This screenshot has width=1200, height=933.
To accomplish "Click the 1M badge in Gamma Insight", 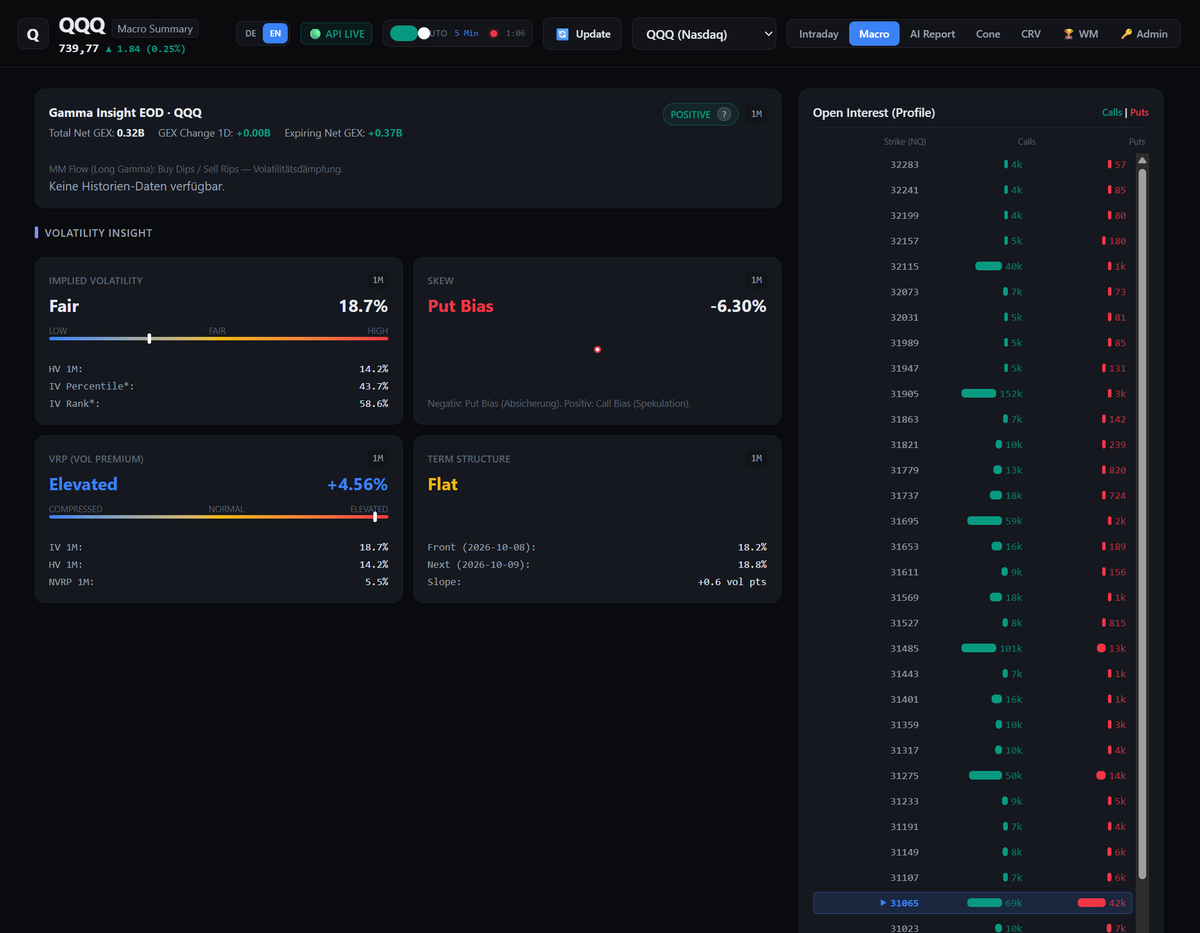I will coord(756,114).
